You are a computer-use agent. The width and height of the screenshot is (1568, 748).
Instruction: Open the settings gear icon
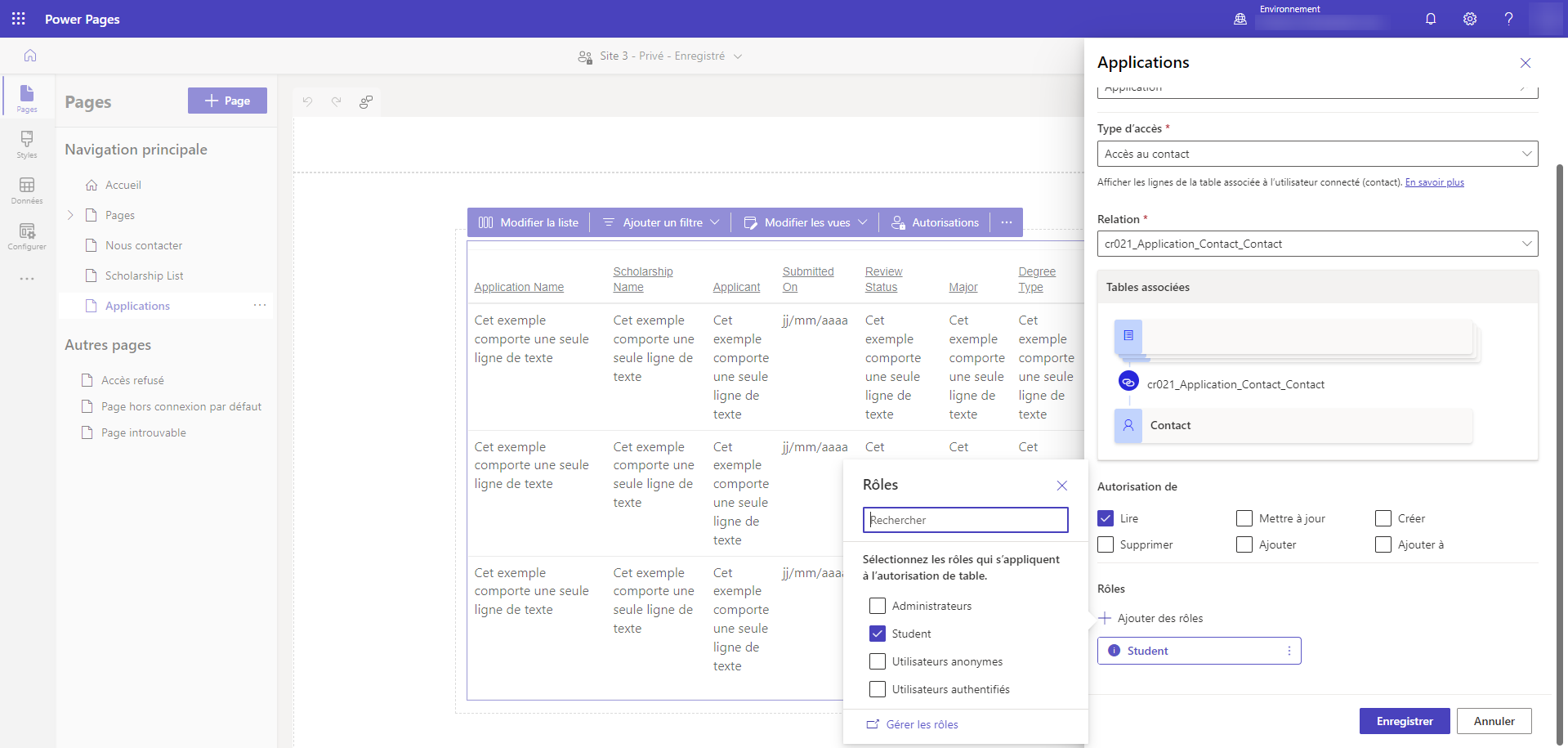coord(1470,19)
